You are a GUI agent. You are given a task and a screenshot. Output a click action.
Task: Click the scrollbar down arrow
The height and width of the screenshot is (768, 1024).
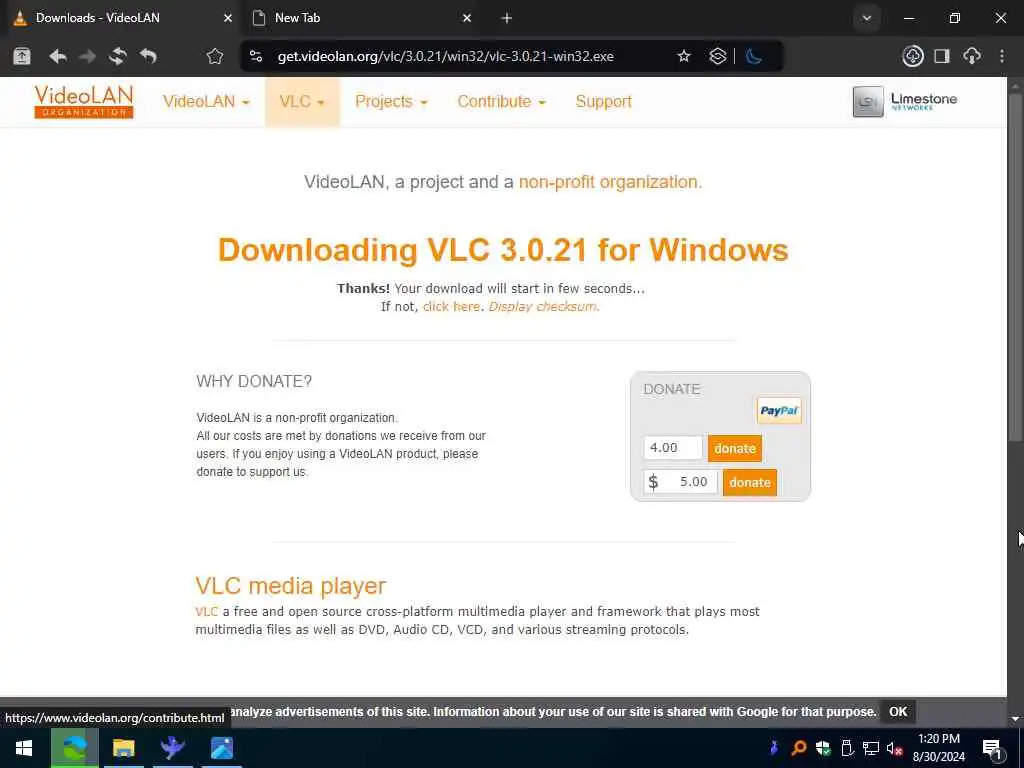[1014, 719]
